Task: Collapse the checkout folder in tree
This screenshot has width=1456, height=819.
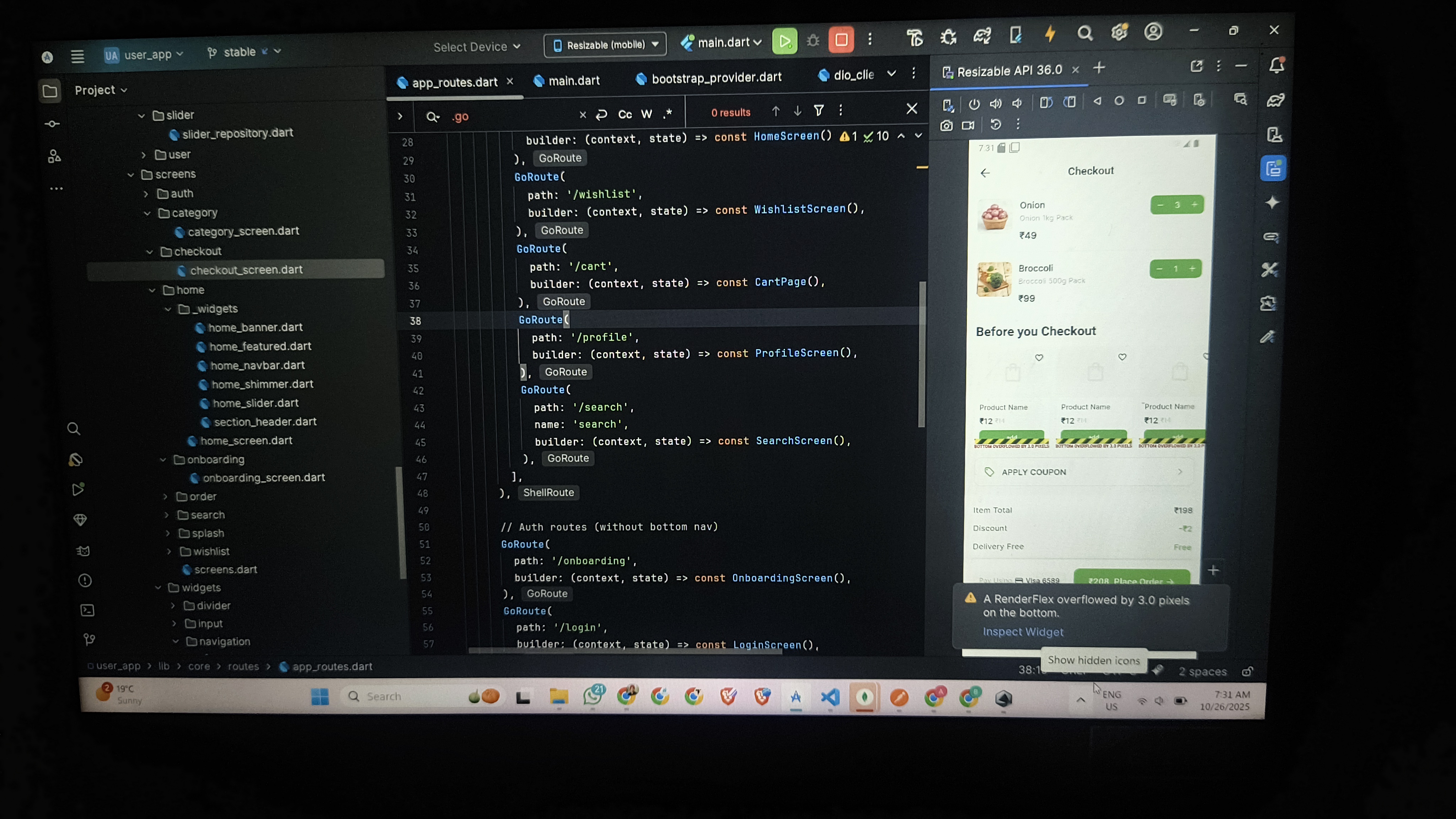Action: point(150,252)
